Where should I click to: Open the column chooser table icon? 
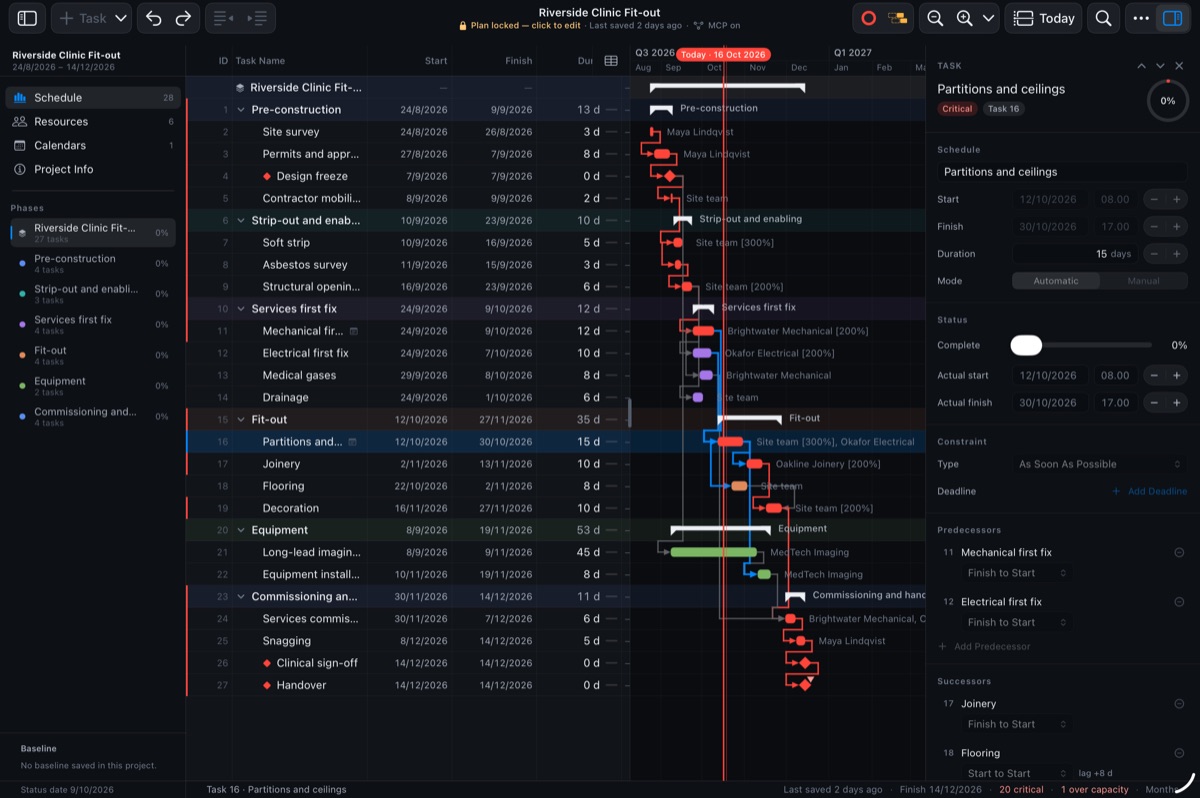[x=611, y=61]
